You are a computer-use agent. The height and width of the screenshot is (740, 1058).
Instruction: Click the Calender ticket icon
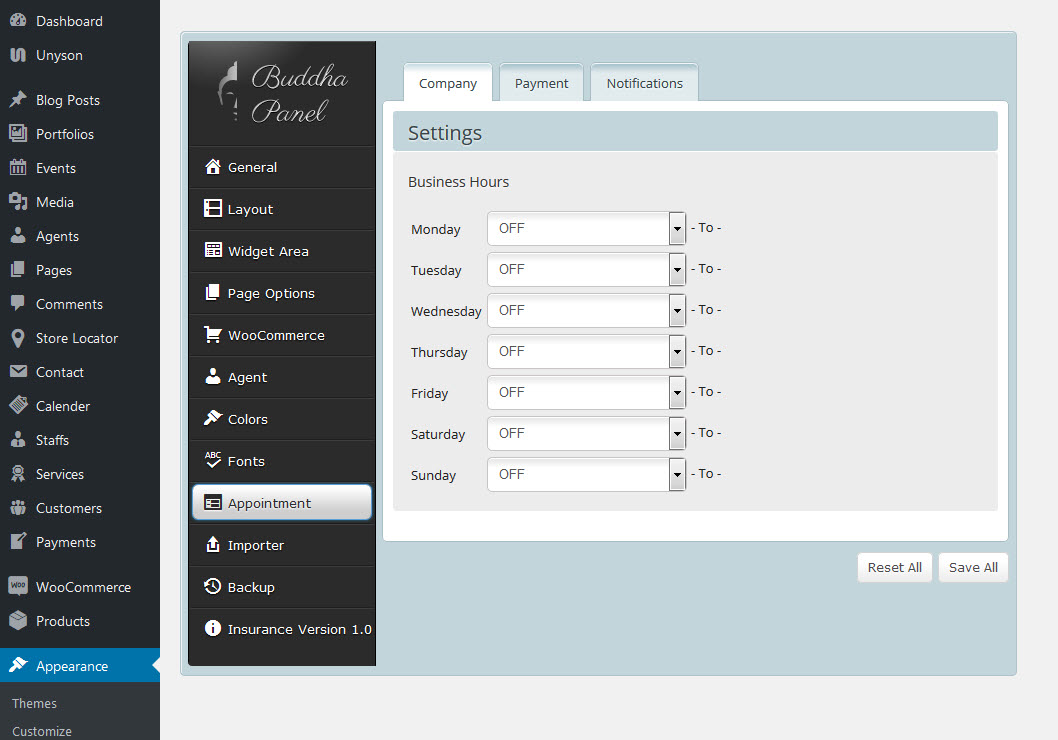coord(18,405)
